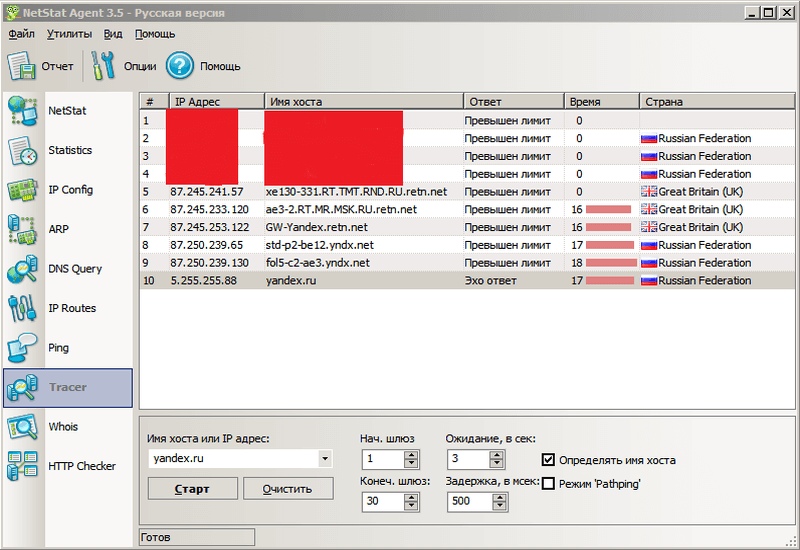The height and width of the screenshot is (550, 800).
Task: Increase the Нач. шлюз value
Action: pyautogui.click(x=411, y=455)
